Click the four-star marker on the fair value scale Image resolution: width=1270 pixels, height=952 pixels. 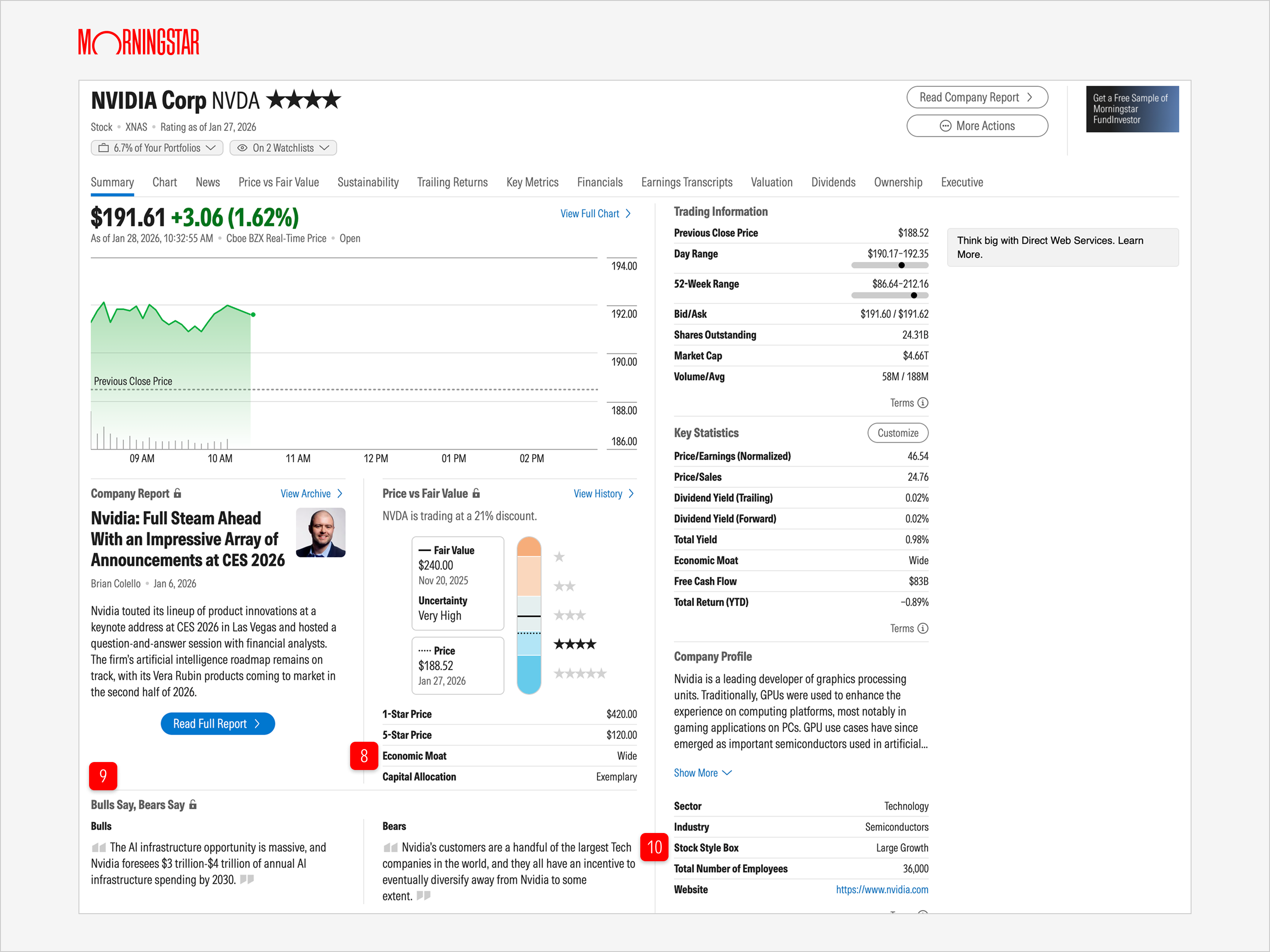click(575, 644)
